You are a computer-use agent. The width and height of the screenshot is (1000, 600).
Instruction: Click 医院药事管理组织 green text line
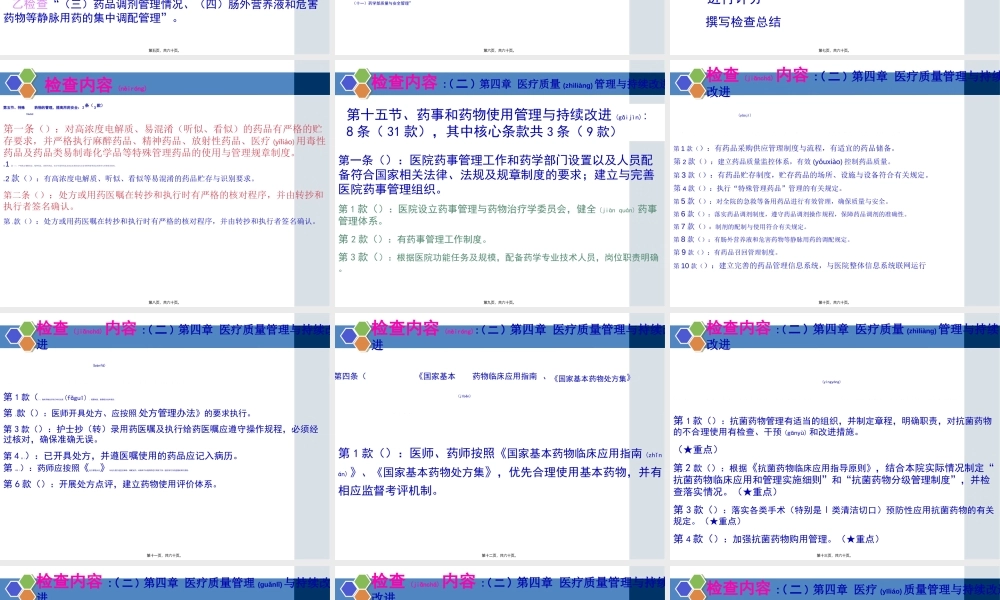click(388, 188)
